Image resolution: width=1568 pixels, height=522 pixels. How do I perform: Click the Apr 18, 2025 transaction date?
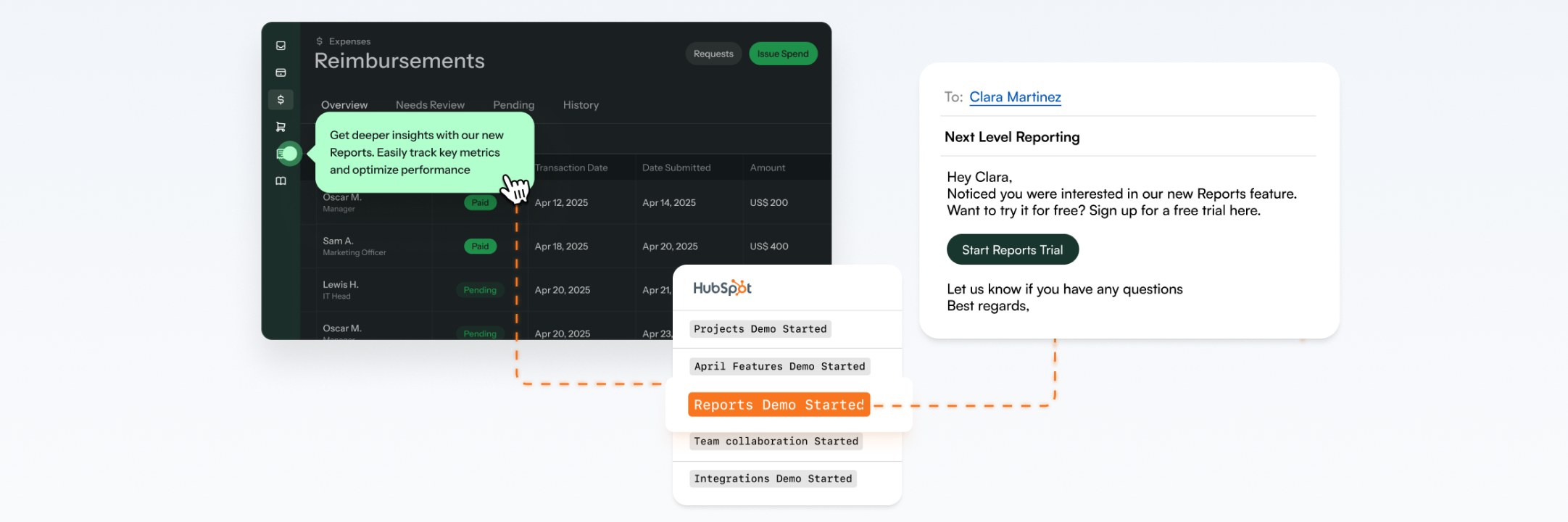pos(561,246)
